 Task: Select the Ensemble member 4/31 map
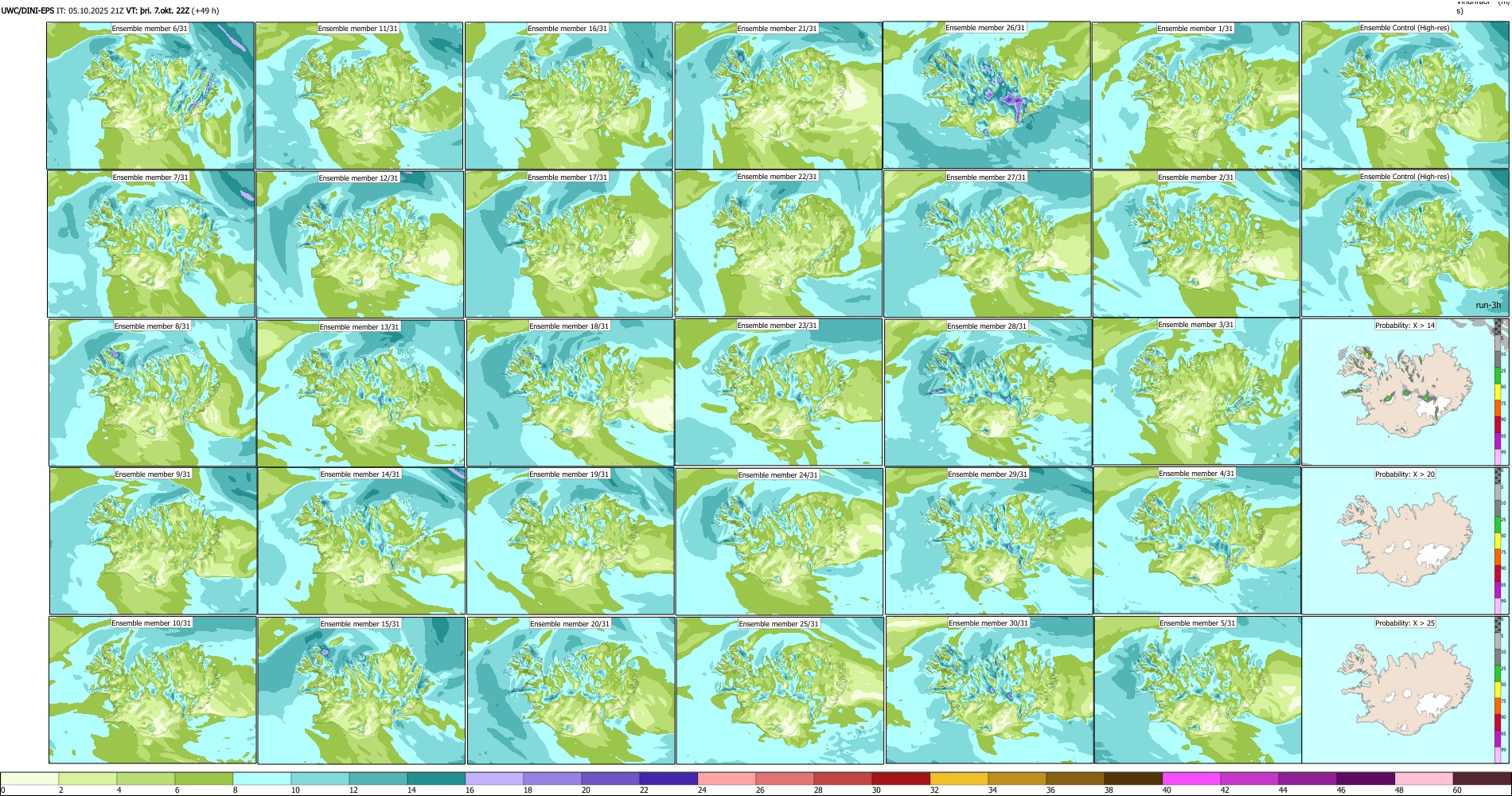(1198, 540)
